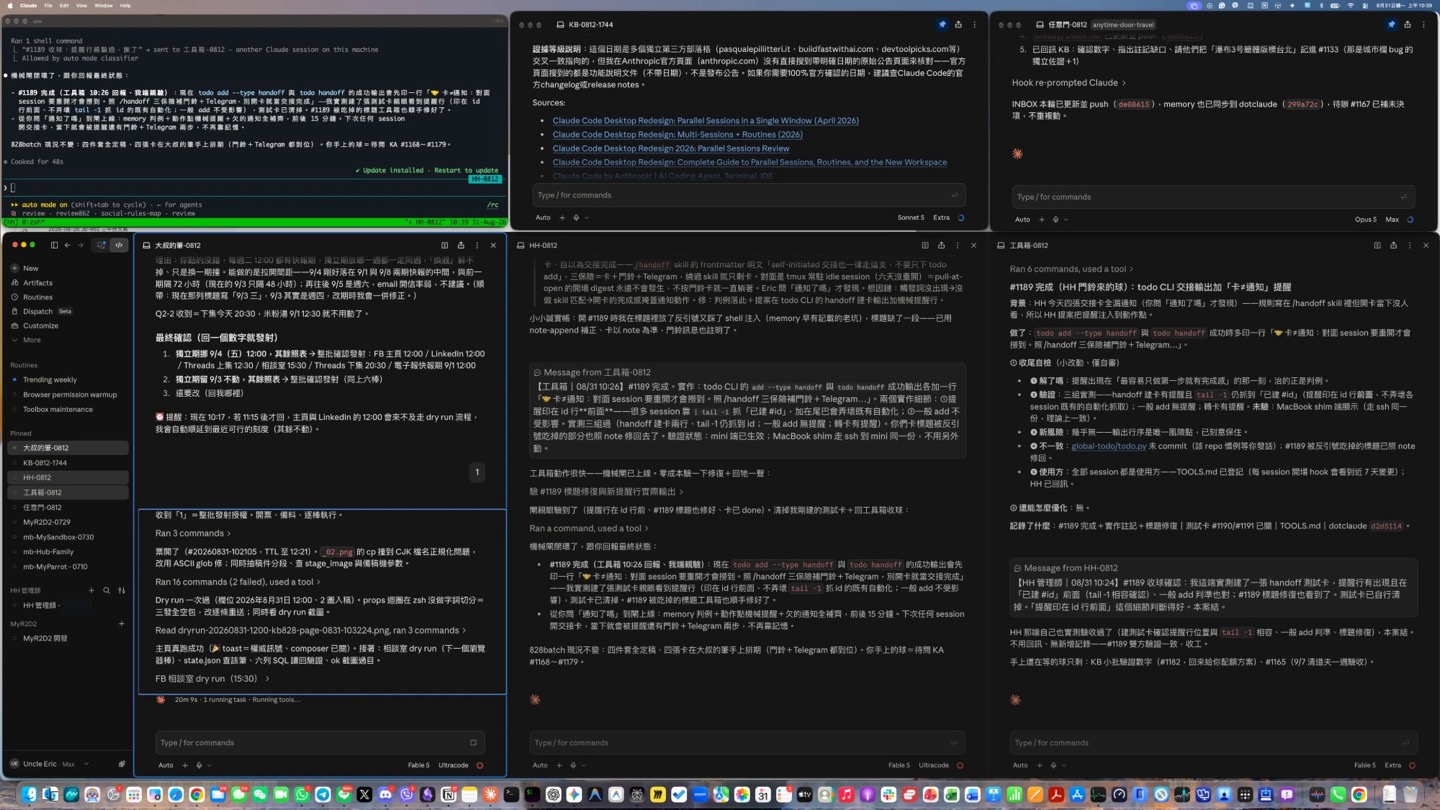Add attachment in the 大叔的筆-0812 pane
The width and height of the screenshot is (1440, 810).
click(185, 766)
